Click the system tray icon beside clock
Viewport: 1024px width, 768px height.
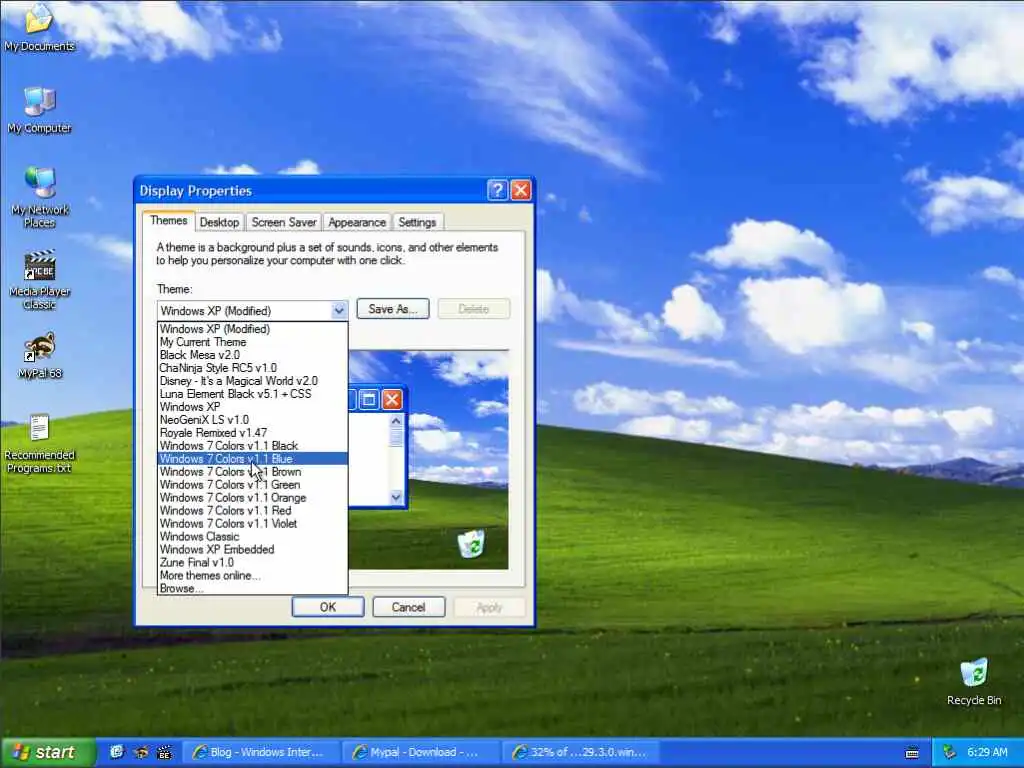(x=950, y=753)
